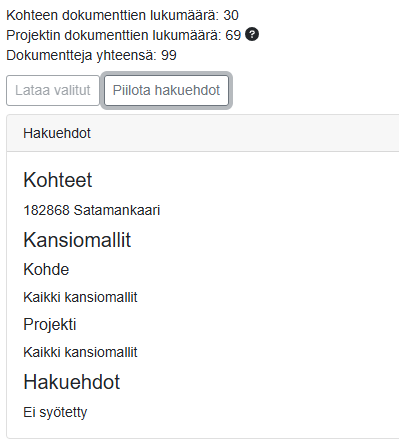This screenshot has width=399, height=443.
Task: Click the number 69 project document count
Action: (x=233, y=35)
